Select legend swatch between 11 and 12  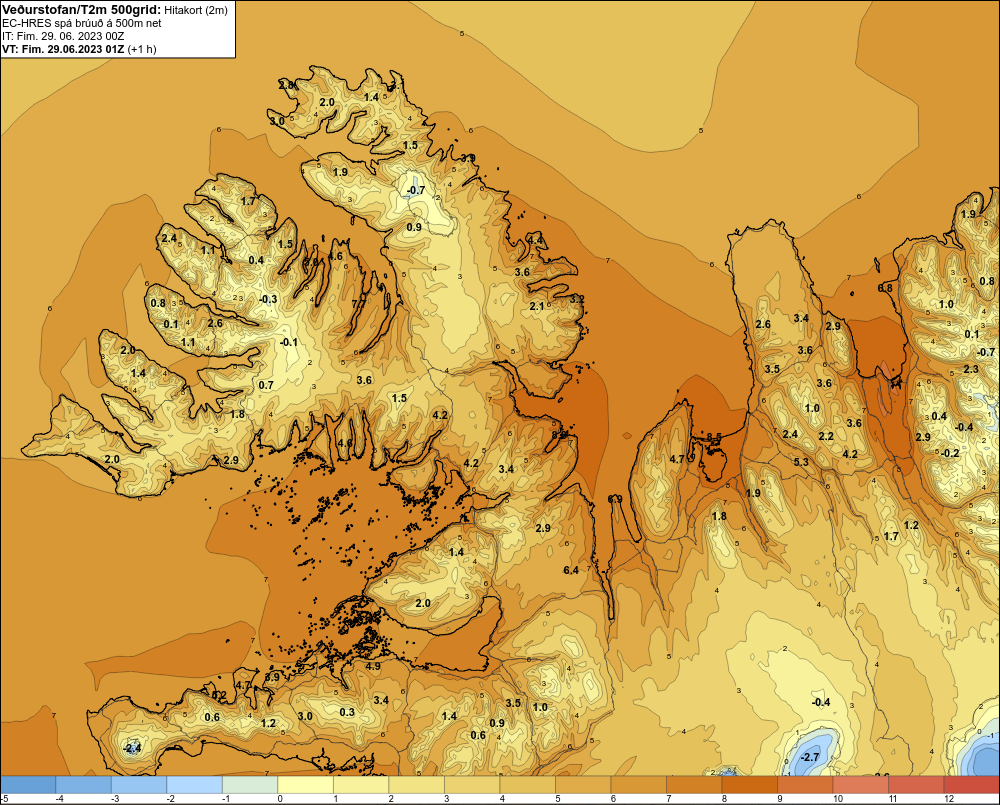point(916,785)
